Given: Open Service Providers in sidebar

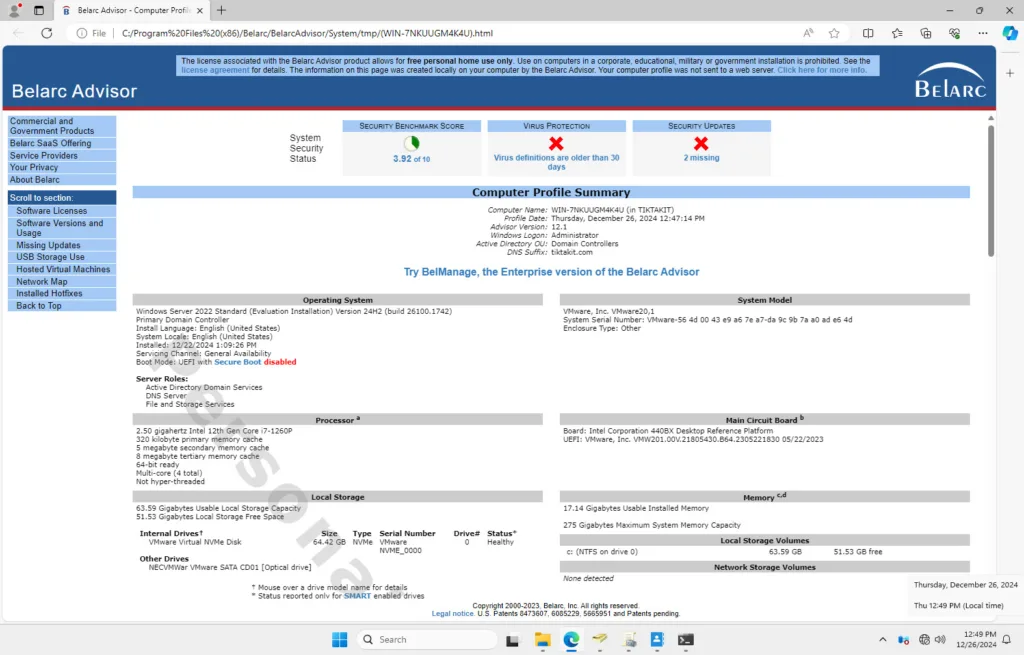Looking at the screenshot, I should coord(62,155).
